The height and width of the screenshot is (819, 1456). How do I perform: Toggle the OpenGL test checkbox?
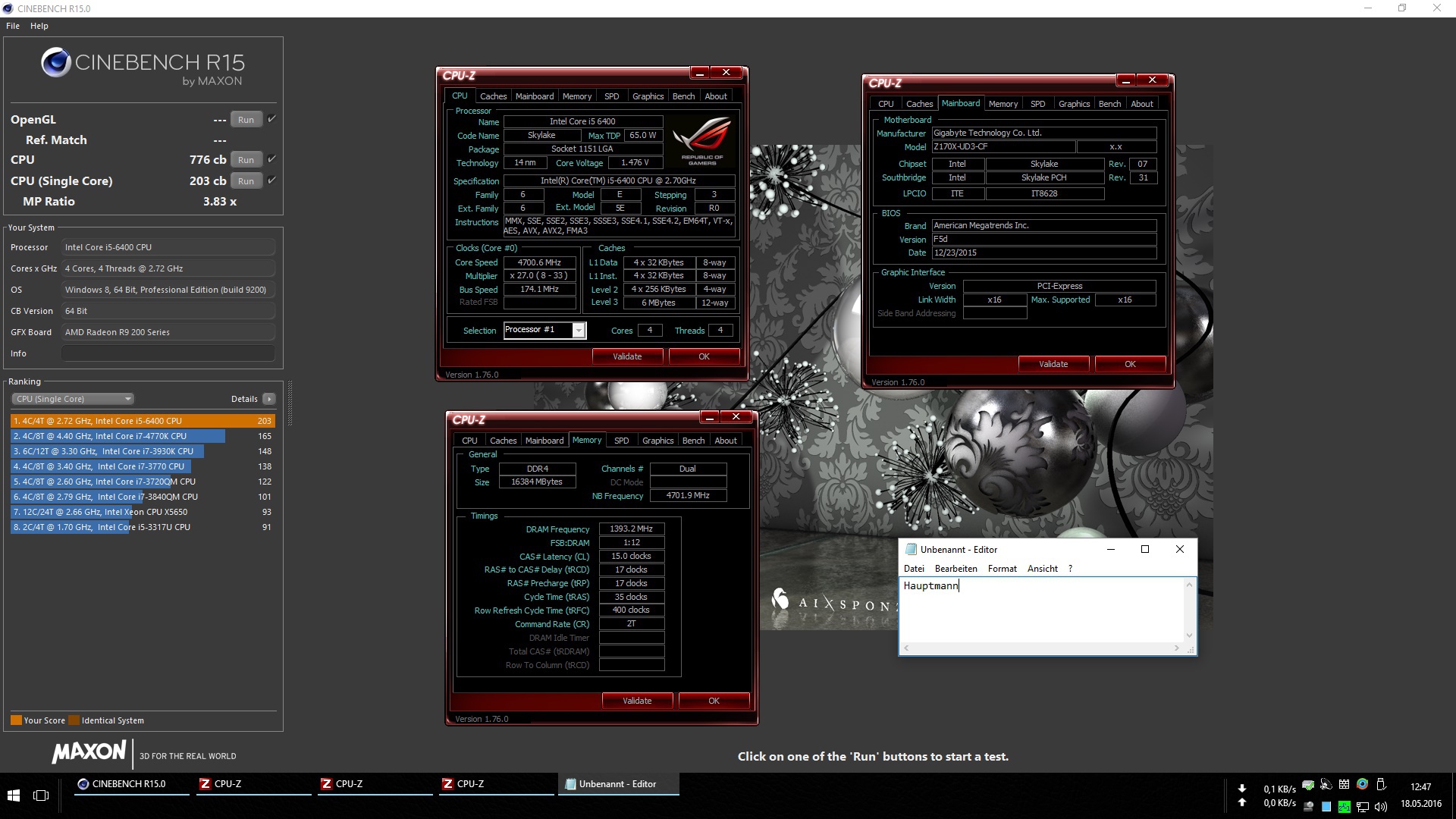click(x=271, y=119)
